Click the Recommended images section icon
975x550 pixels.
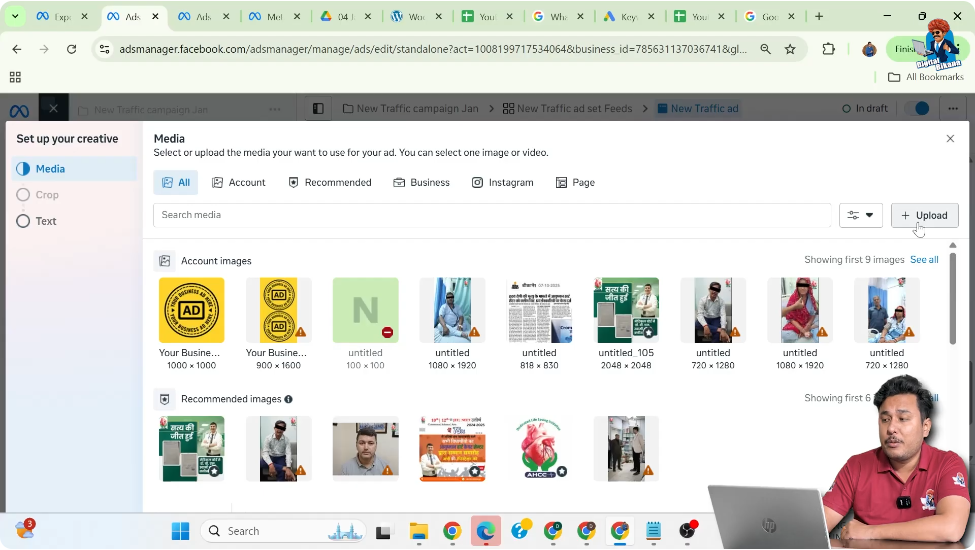coord(165,399)
